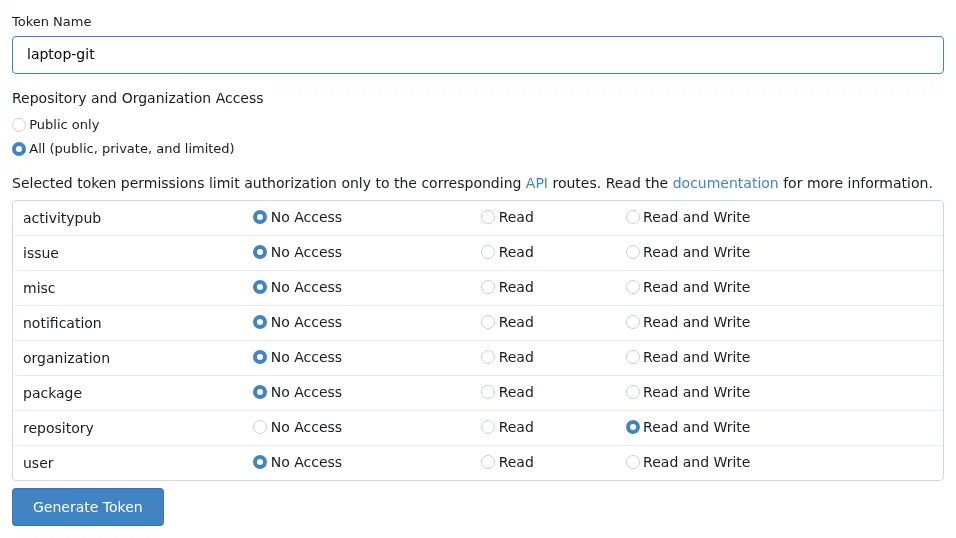
Task: Set activitypub to No Access
Action: pos(260,217)
